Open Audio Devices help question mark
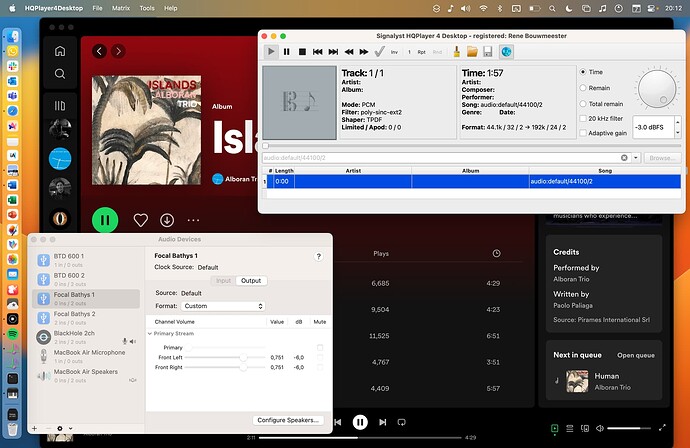 pos(319,257)
